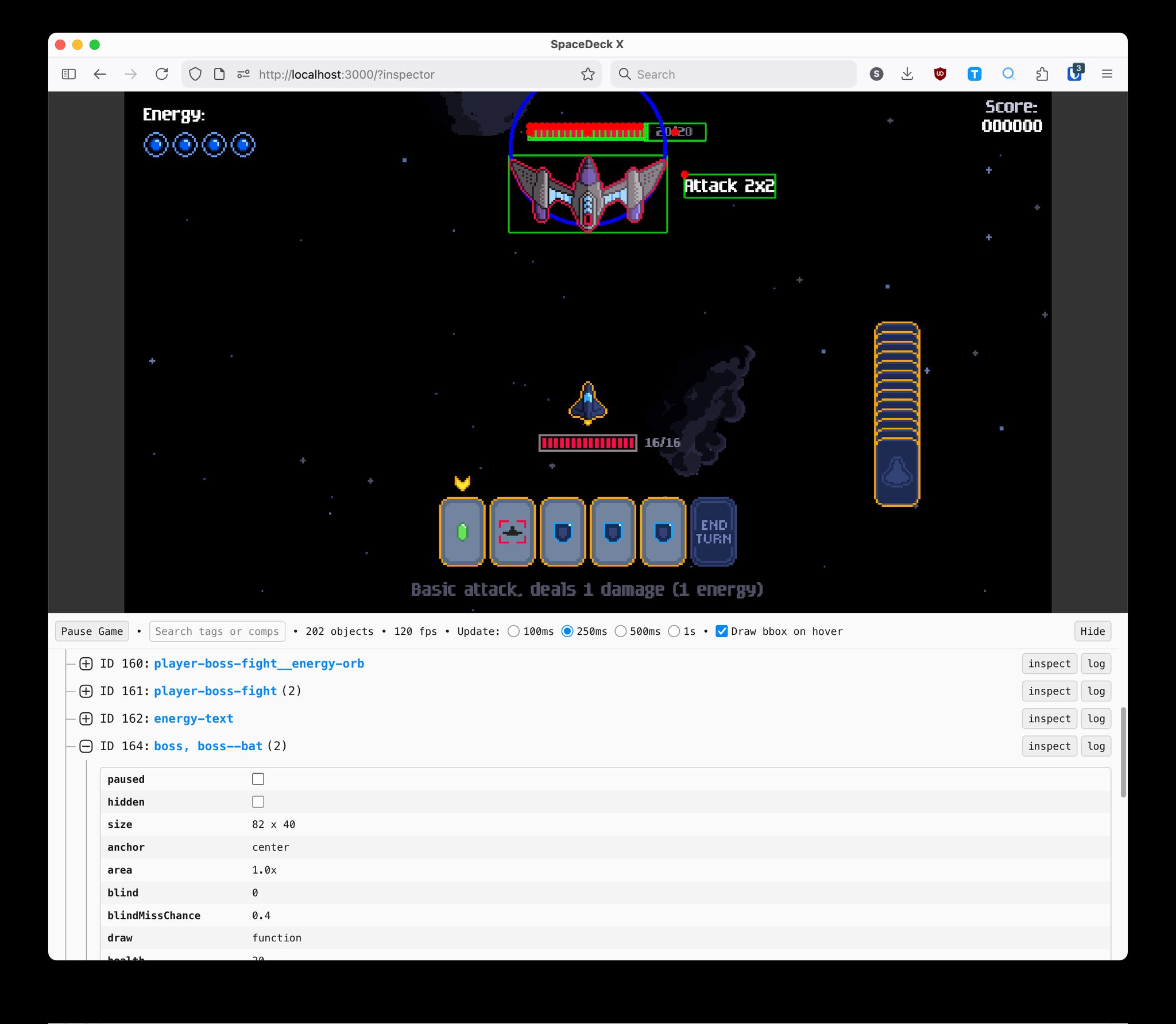The height and width of the screenshot is (1024, 1176).
Task: Collapse ID 164 boss node
Action: tap(86, 746)
